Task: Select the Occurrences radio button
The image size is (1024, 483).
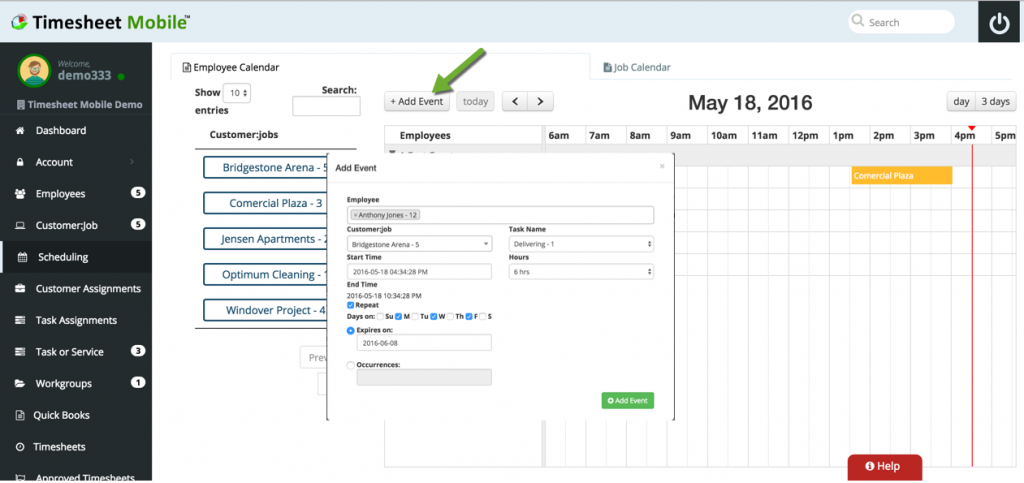Action: 350,365
